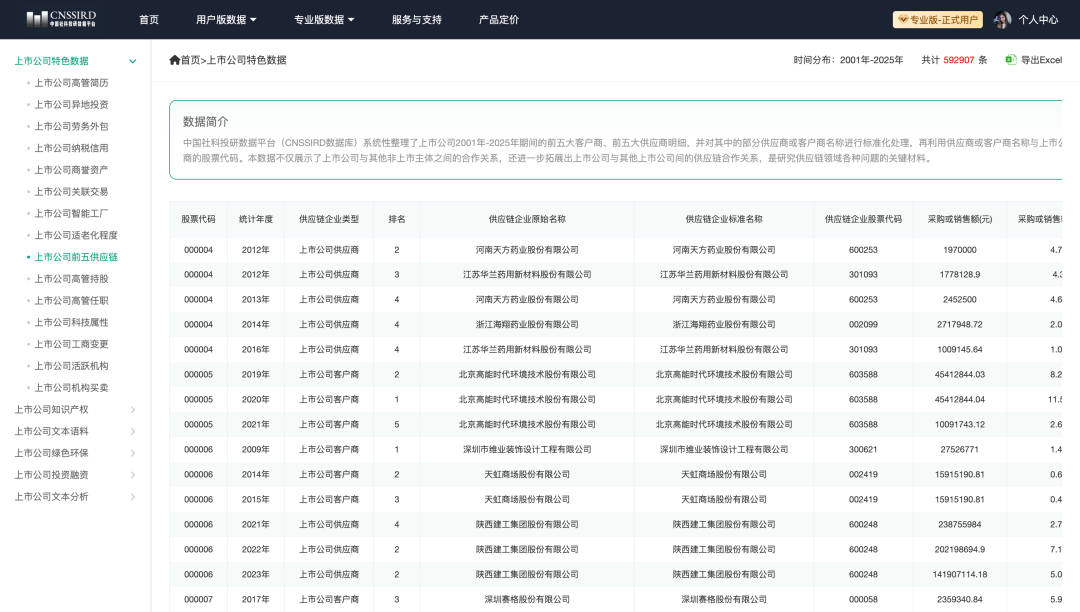
Task: Click amount cell 238755984
Action: pyautogui.click(x=959, y=525)
